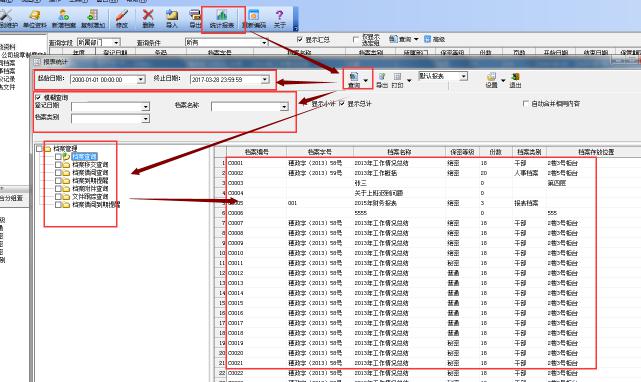The width and height of the screenshot is (641, 382).
Task: Click the 报表档案 cell in row 5
Action: (x=529, y=203)
